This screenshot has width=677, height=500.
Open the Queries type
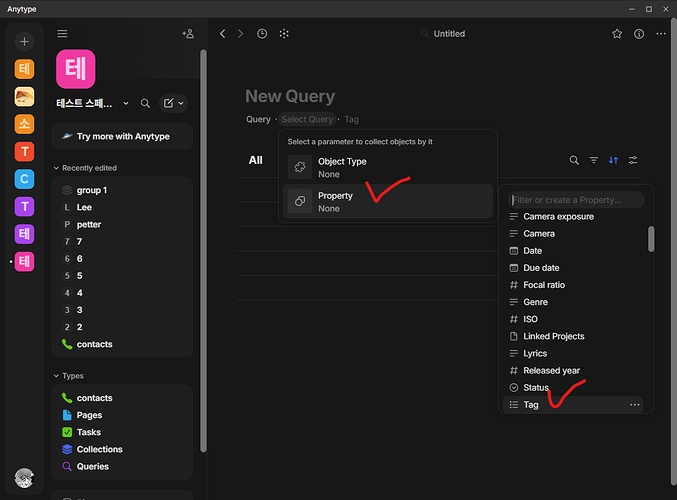pos(122,466)
